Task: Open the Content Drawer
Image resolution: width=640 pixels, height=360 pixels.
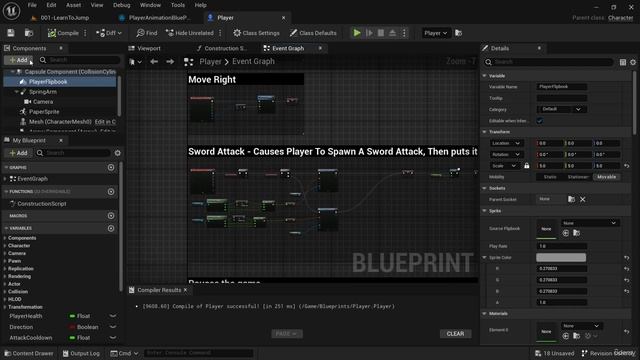Action: pos(29,353)
